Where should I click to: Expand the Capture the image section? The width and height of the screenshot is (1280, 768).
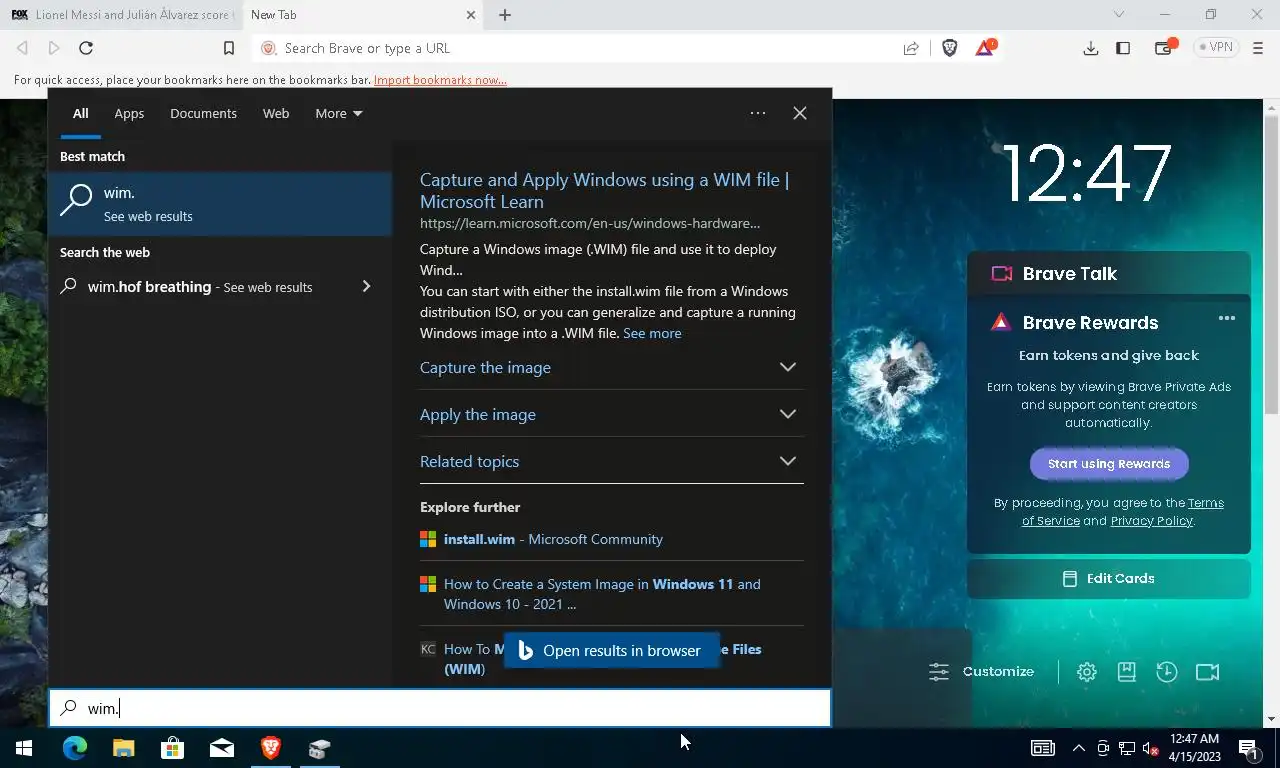coord(611,367)
